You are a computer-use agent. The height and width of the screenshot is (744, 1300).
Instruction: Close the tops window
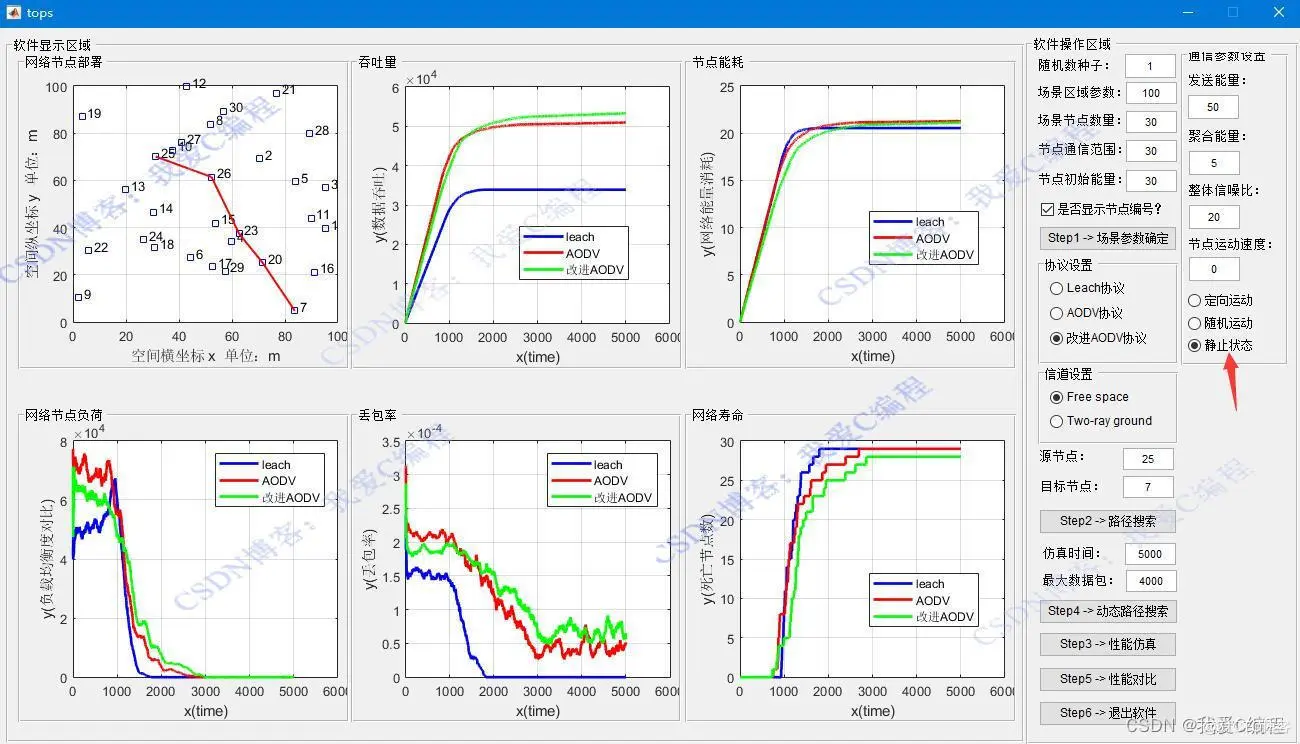pos(1278,13)
